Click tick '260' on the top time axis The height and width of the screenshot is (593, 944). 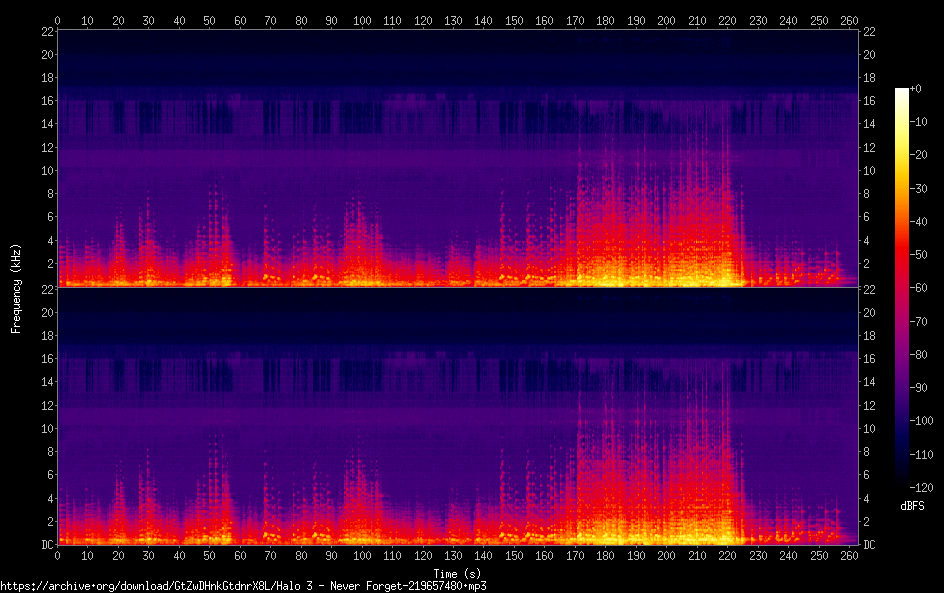pos(849,20)
